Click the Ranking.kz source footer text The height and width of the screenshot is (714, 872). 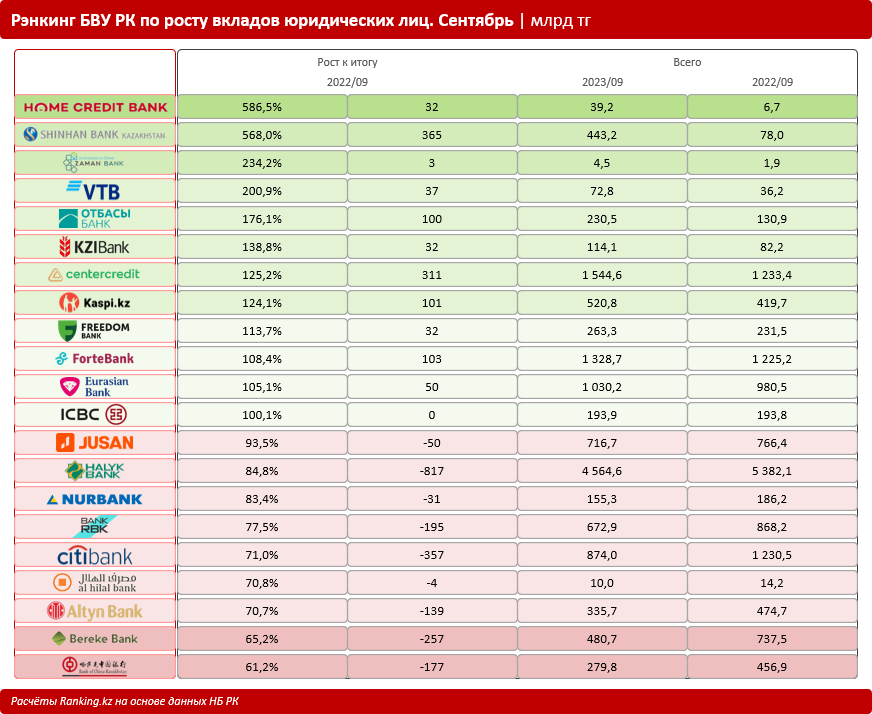[x=125, y=701]
